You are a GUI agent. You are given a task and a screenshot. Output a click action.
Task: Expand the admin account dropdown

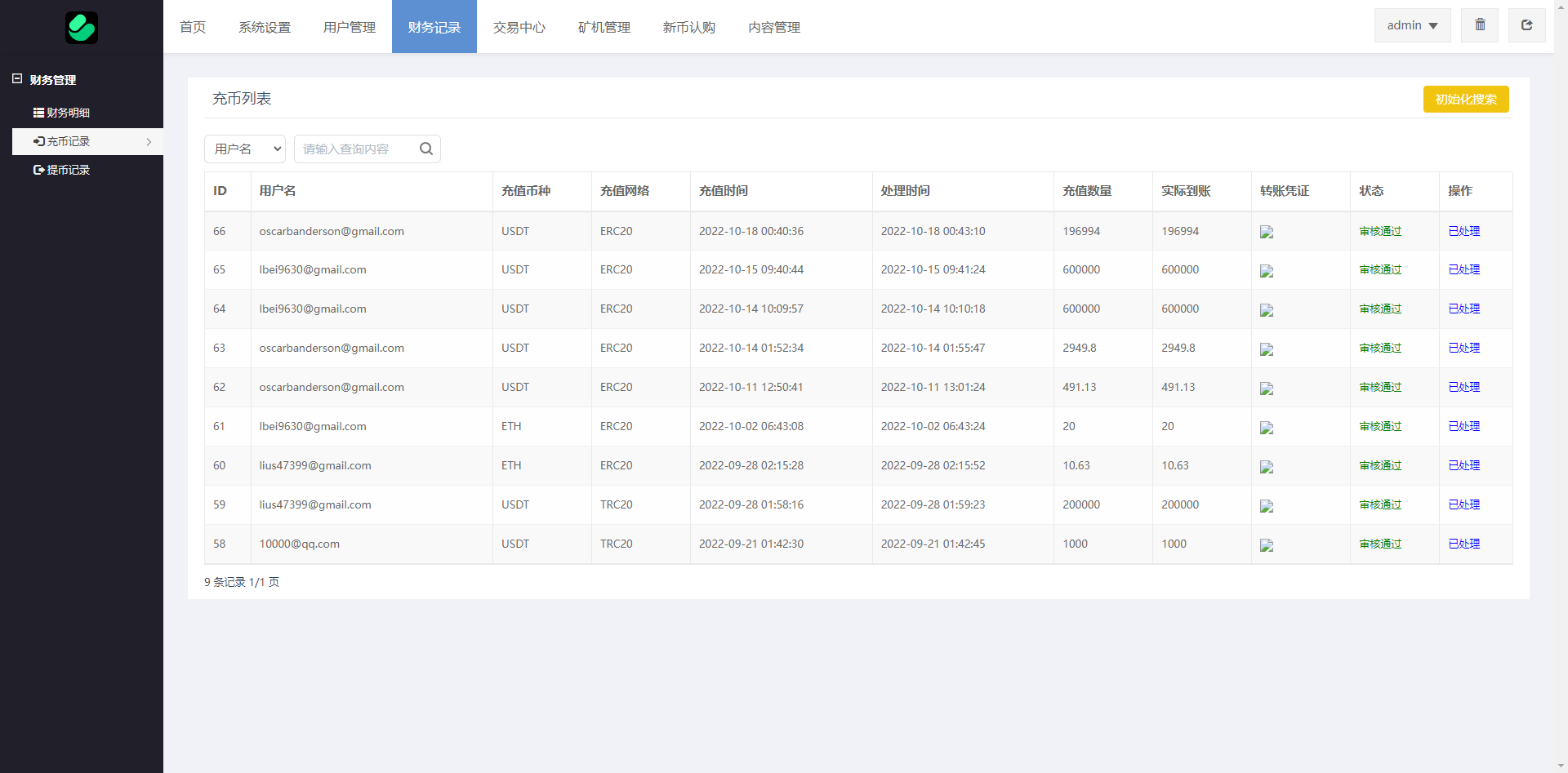1412,25
